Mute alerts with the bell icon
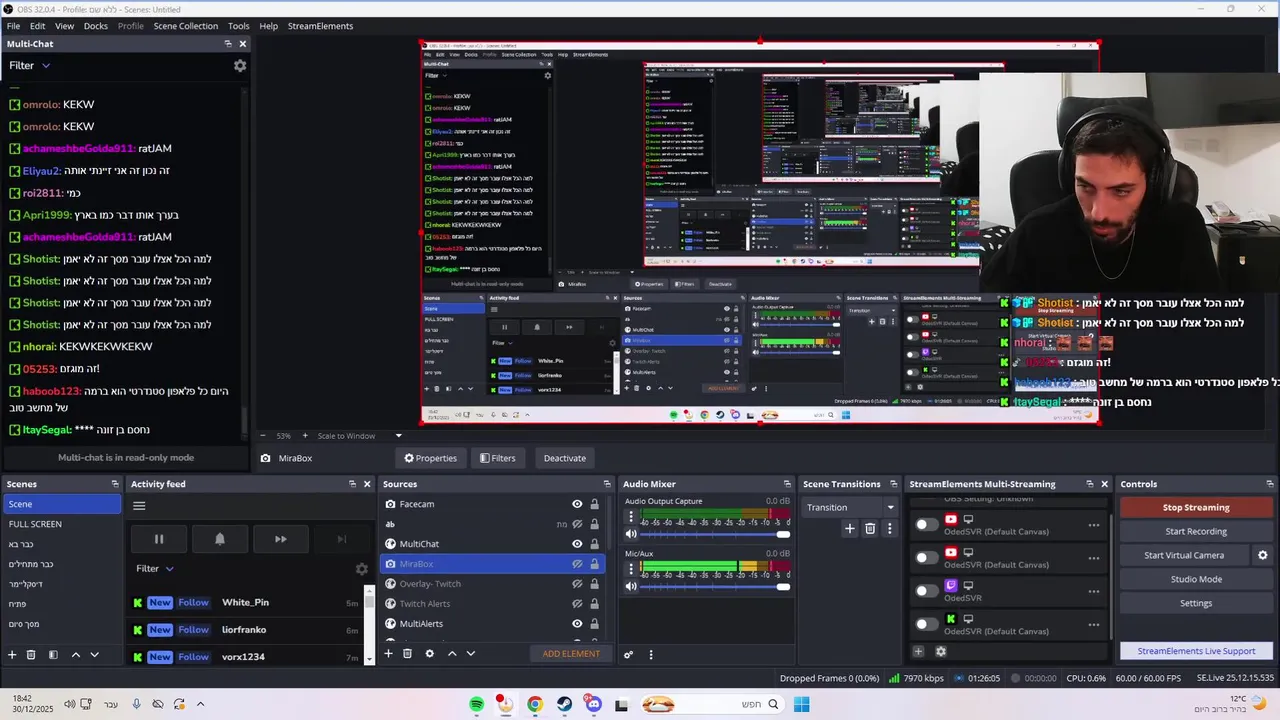Image resolution: width=1280 pixels, height=720 pixels. (x=220, y=539)
